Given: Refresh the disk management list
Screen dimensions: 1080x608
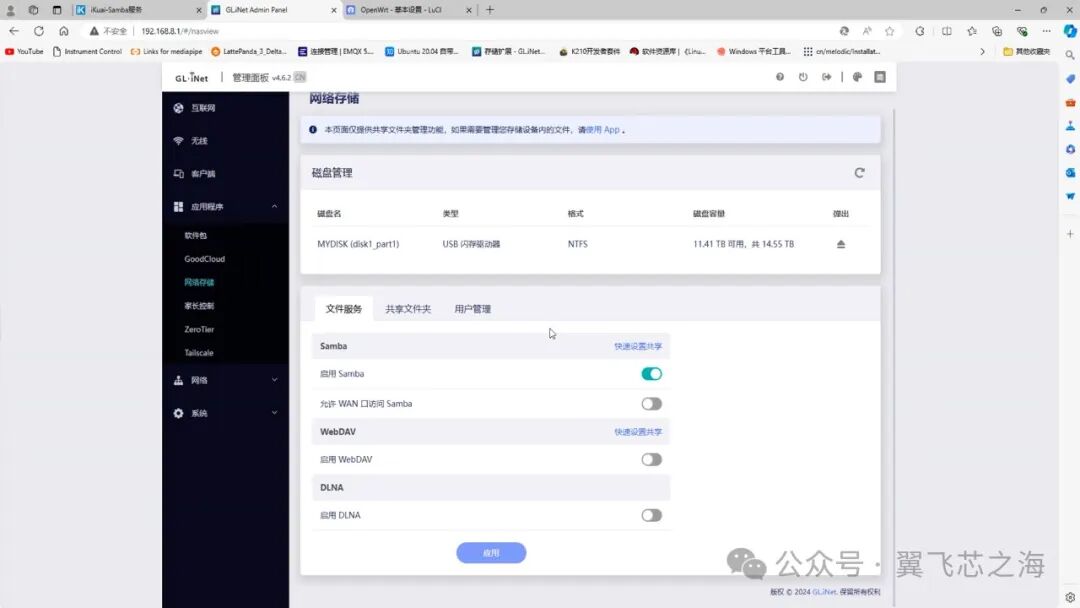Looking at the screenshot, I should pos(860,173).
